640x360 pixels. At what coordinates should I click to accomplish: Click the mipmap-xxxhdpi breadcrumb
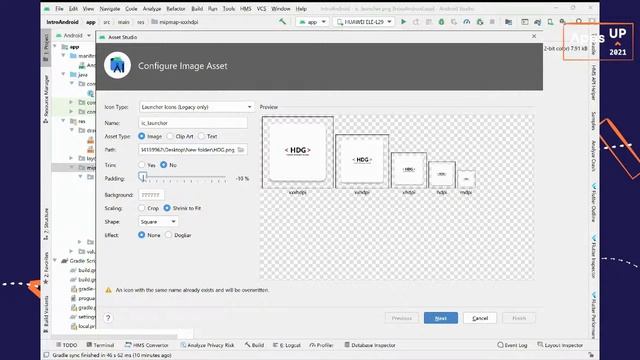click(x=175, y=22)
